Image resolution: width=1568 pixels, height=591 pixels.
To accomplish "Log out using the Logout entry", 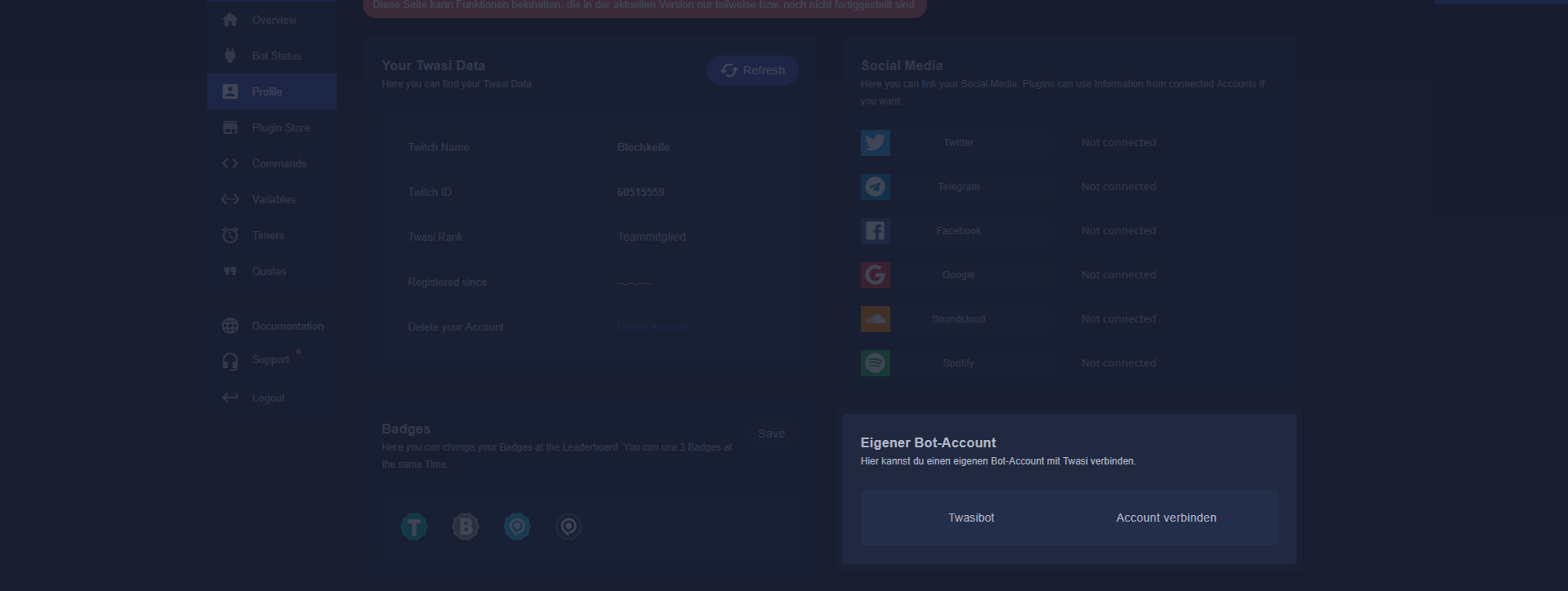I will click(x=272, y=398).
